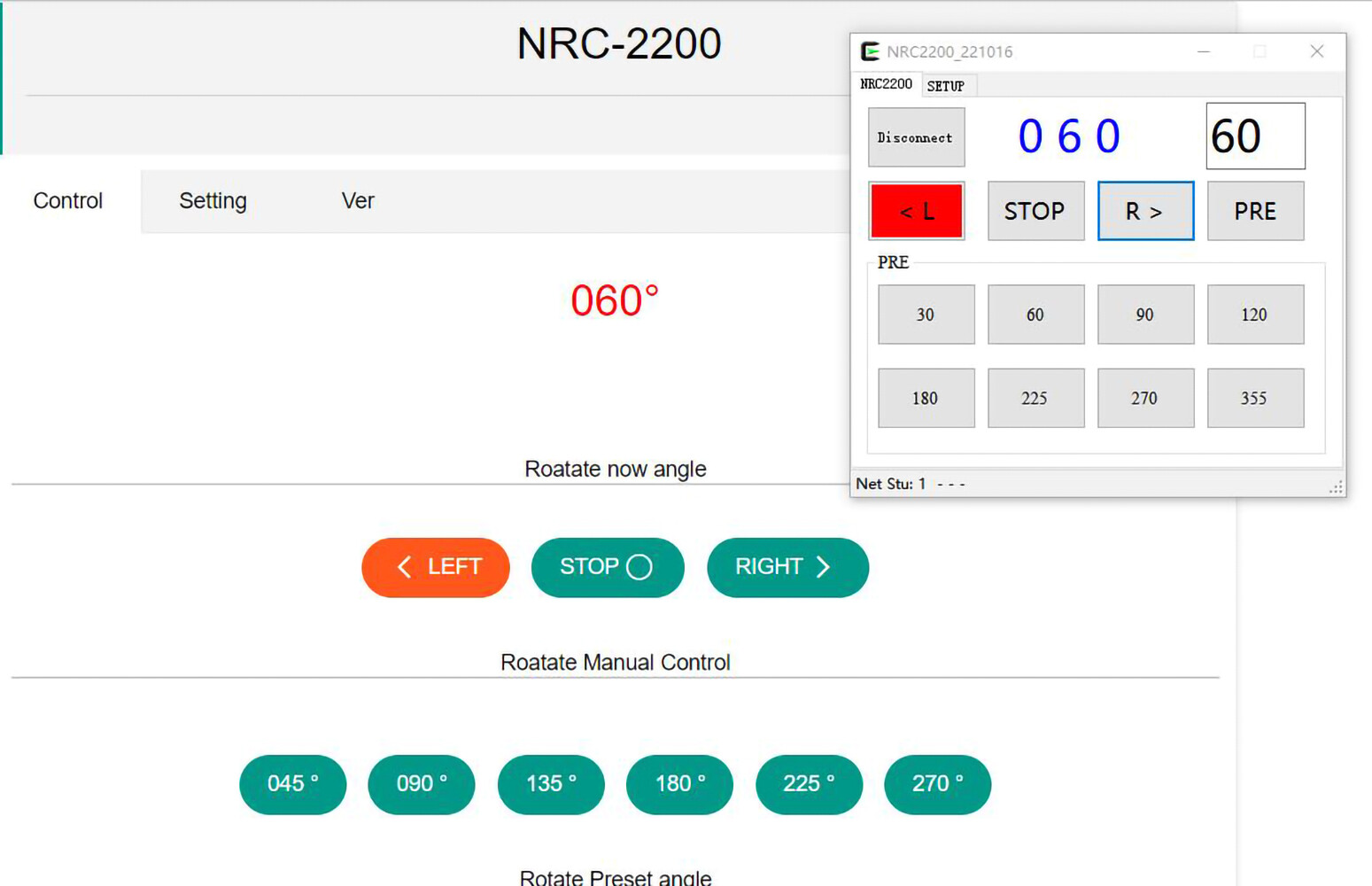Click the 270° green preset button
Viewport: 1372px width, 886px height.
pyautogui.click(x=937, y=783)
